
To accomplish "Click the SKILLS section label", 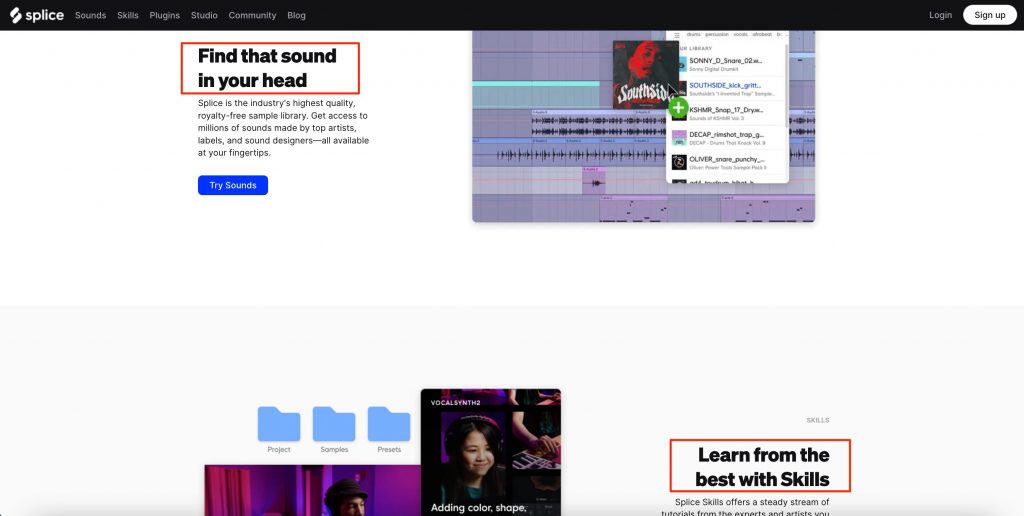I will pyautogui.click(x=818, y=420).
